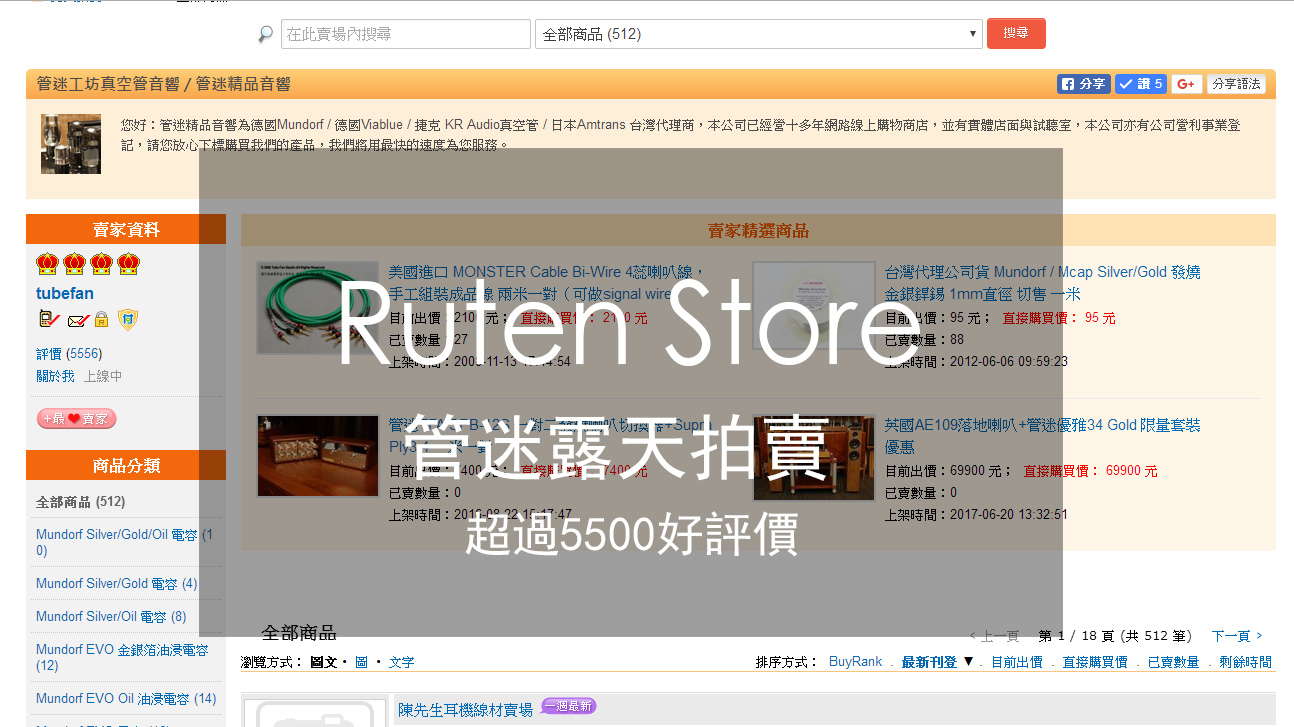Go to next page with 下一頁

(1237, 636)
